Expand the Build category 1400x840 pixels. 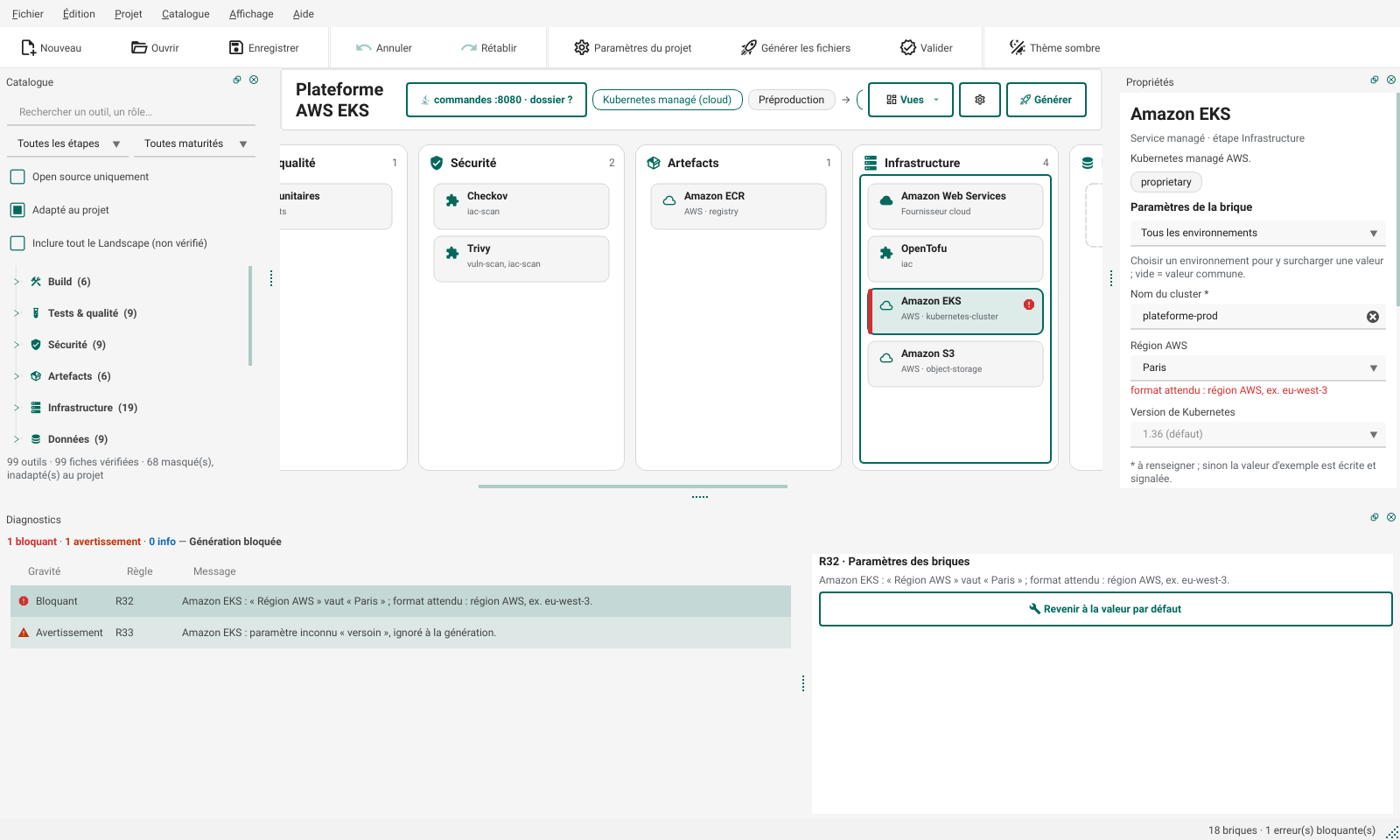tap(17, 282)
